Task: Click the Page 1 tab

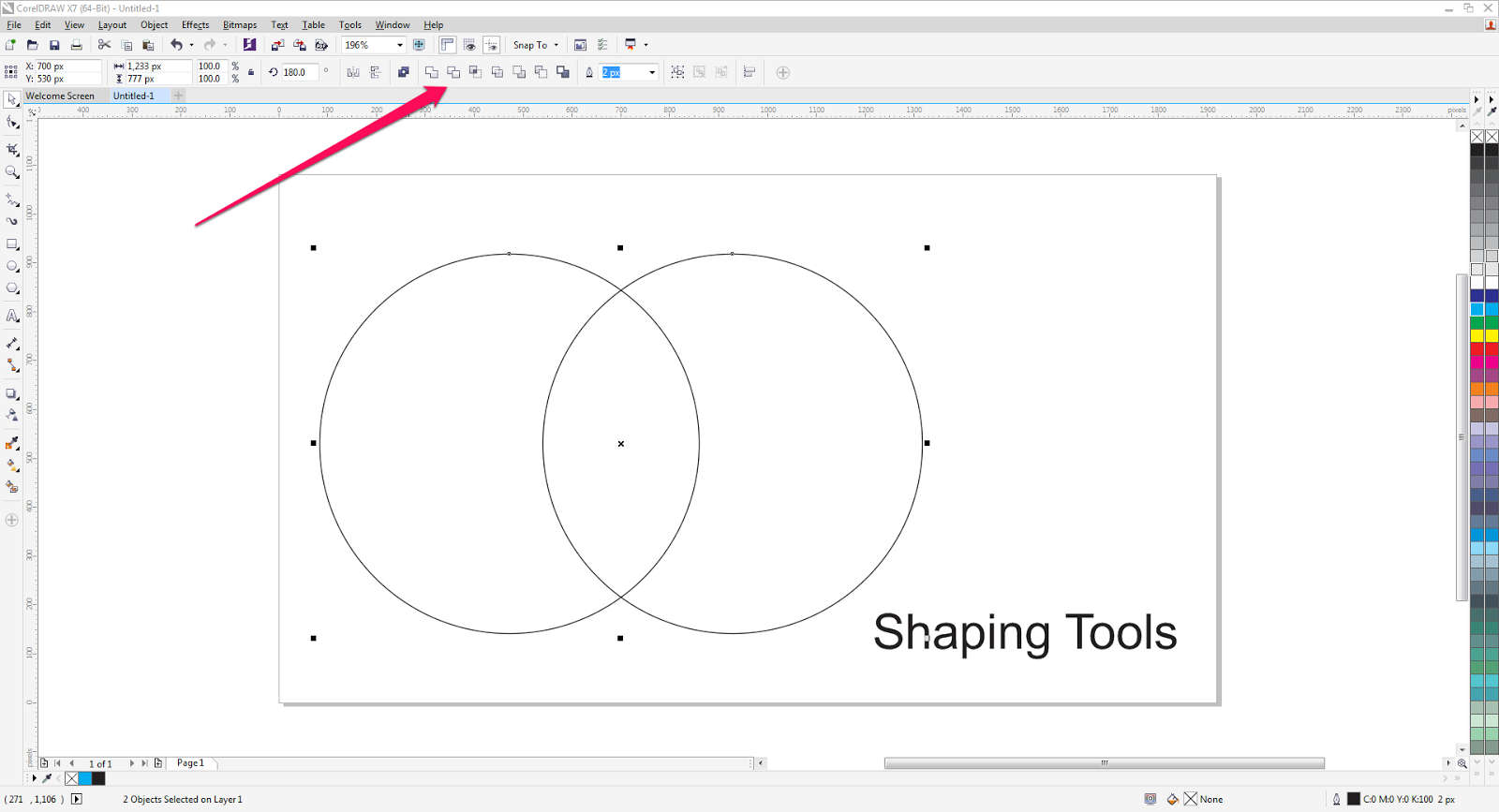Action: pos(191,763)
